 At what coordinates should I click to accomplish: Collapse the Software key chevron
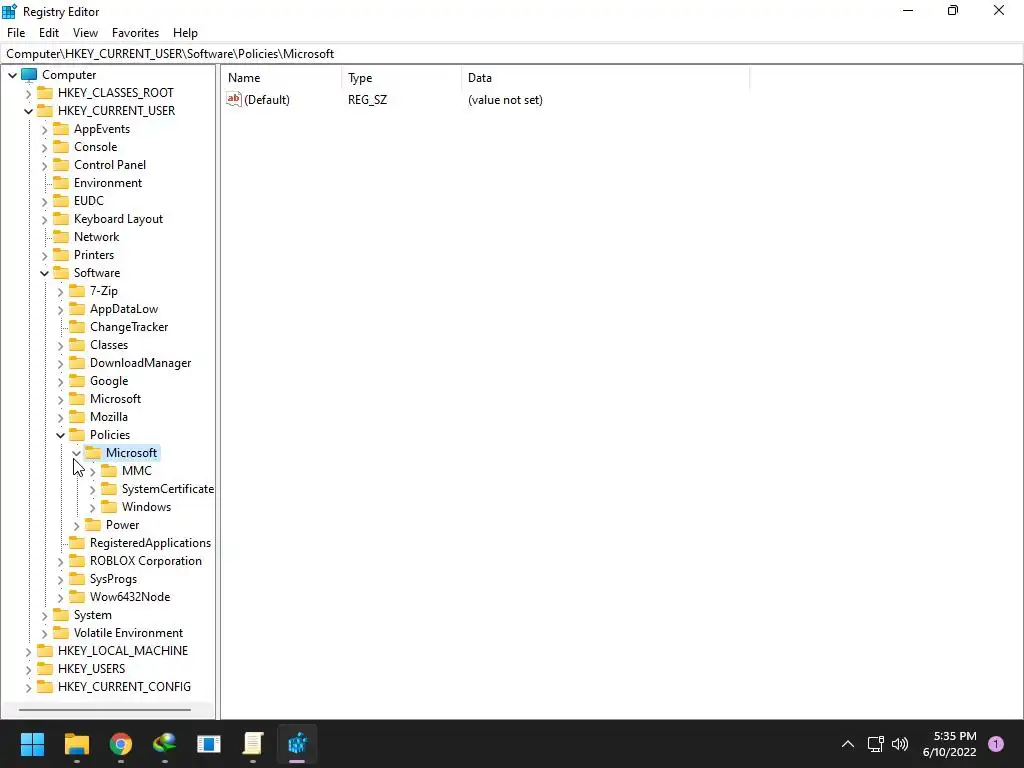44,273
